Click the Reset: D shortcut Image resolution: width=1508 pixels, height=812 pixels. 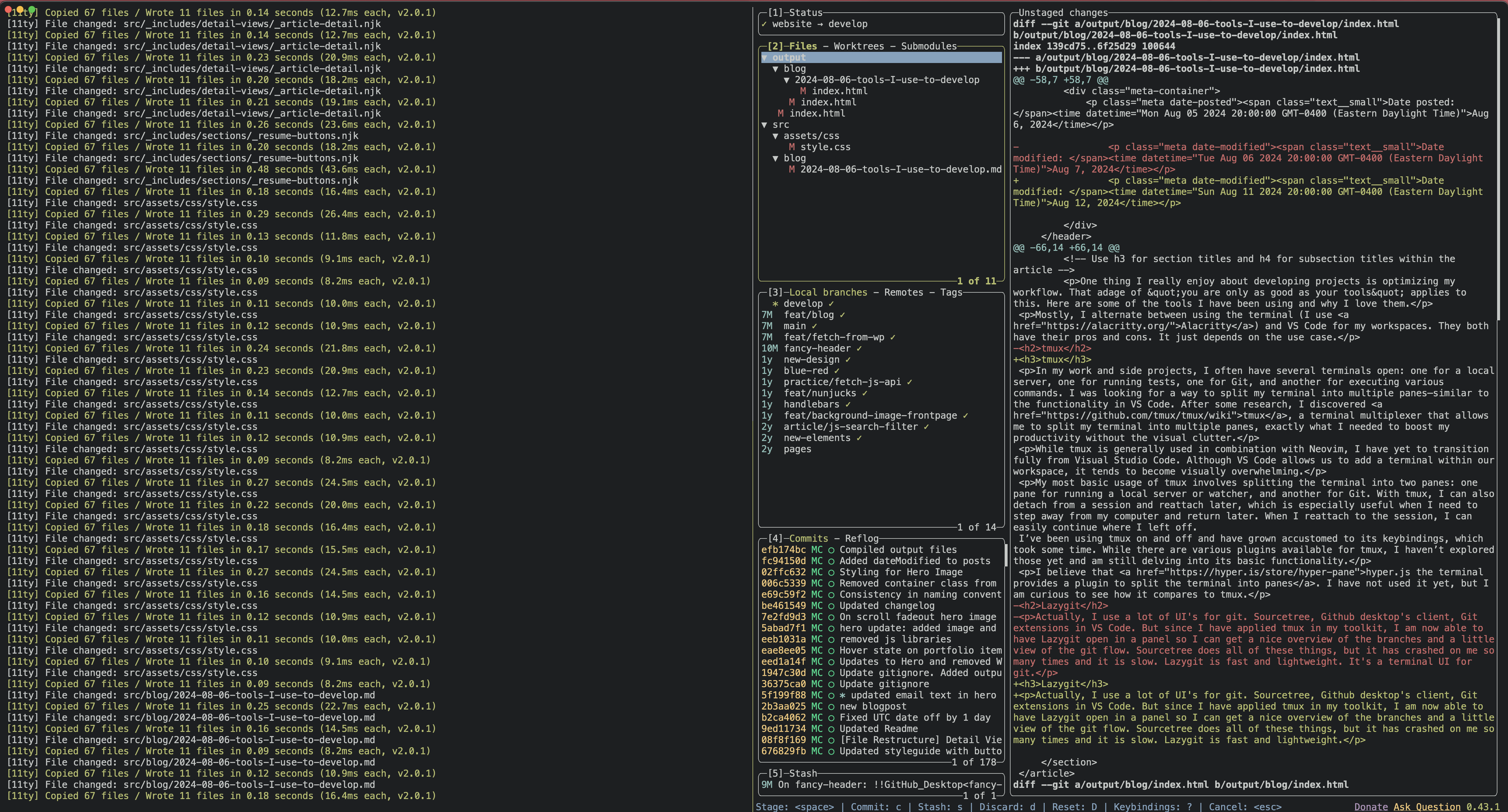click(x=1074, y=807)
